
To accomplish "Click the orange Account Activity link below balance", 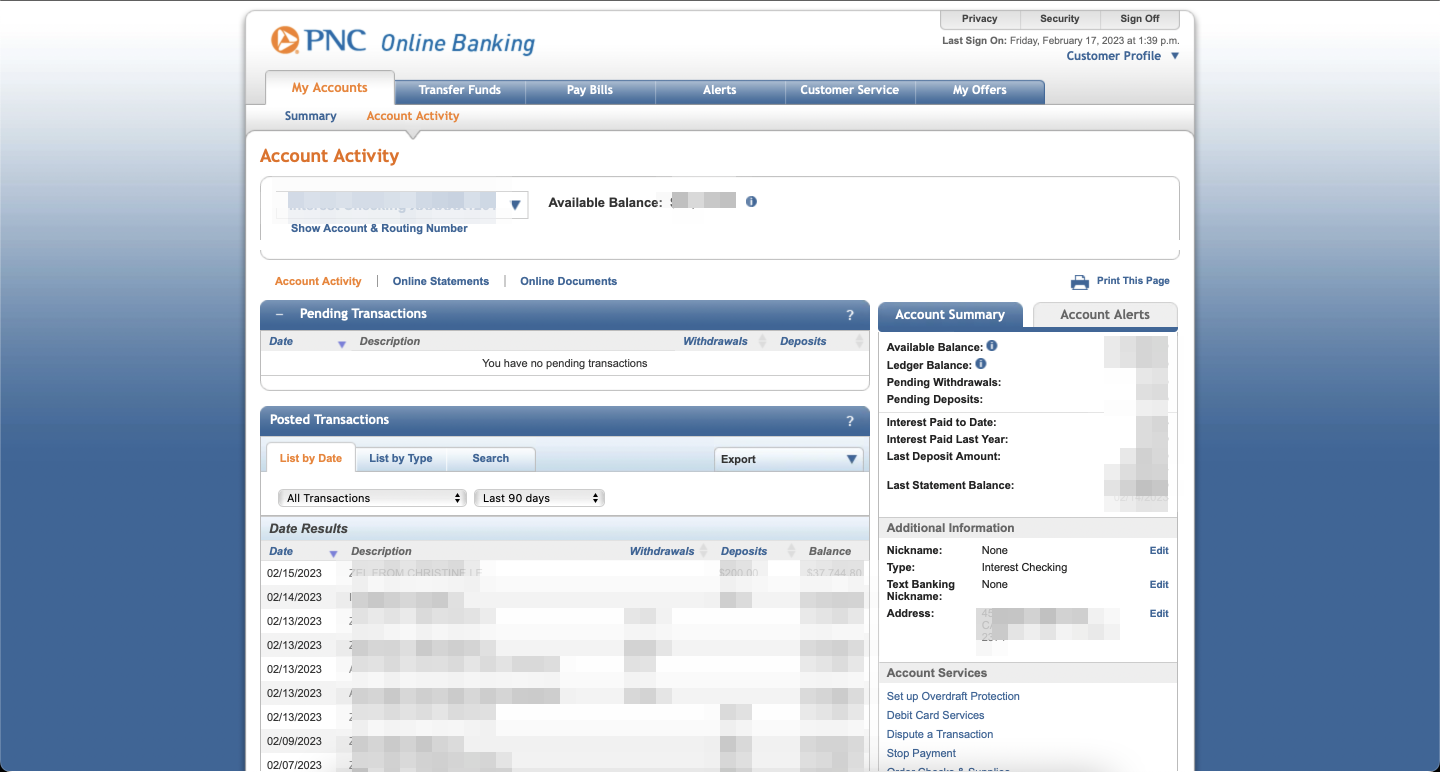I will coord(318,281).
